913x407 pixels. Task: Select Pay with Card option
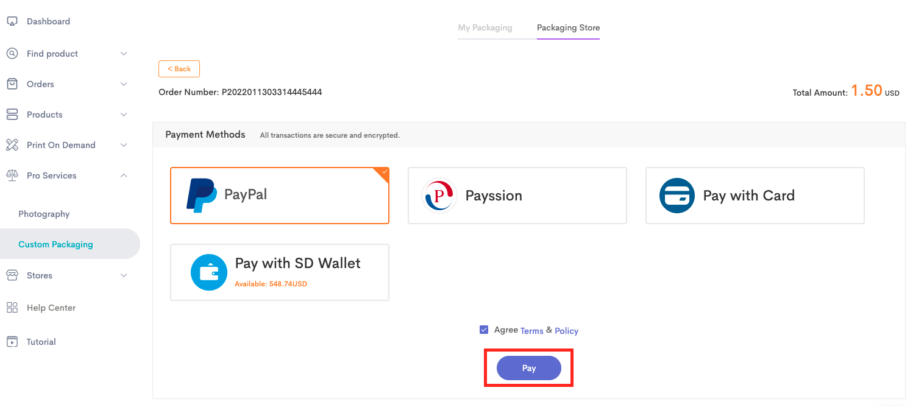click(755, 196)
